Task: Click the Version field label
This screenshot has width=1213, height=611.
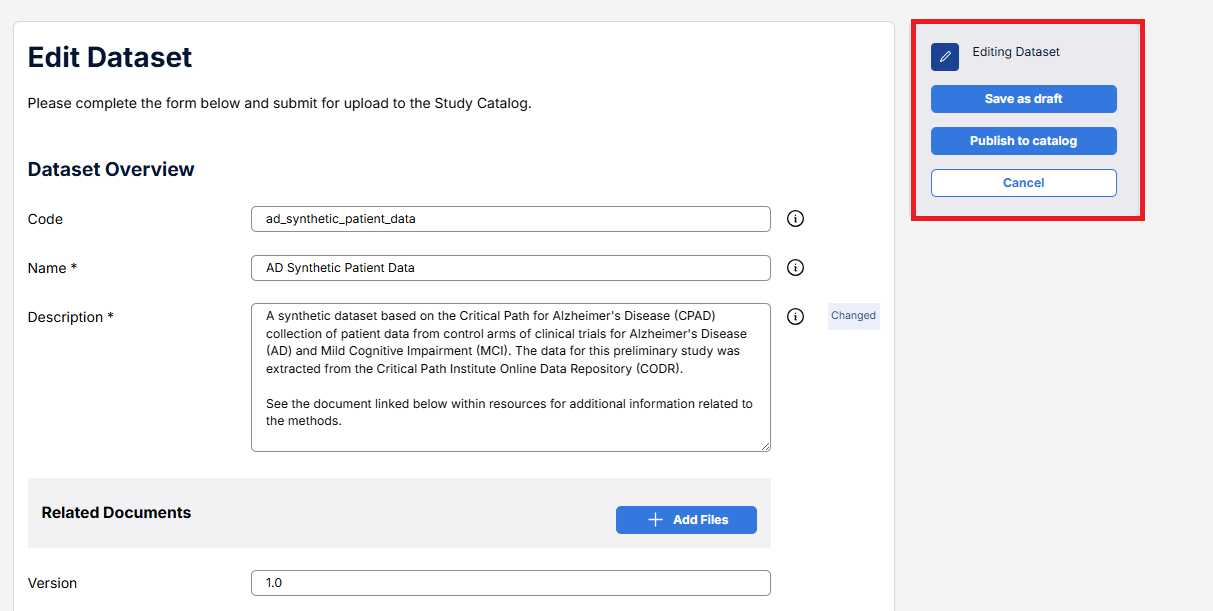Action: tap(52, 583)
